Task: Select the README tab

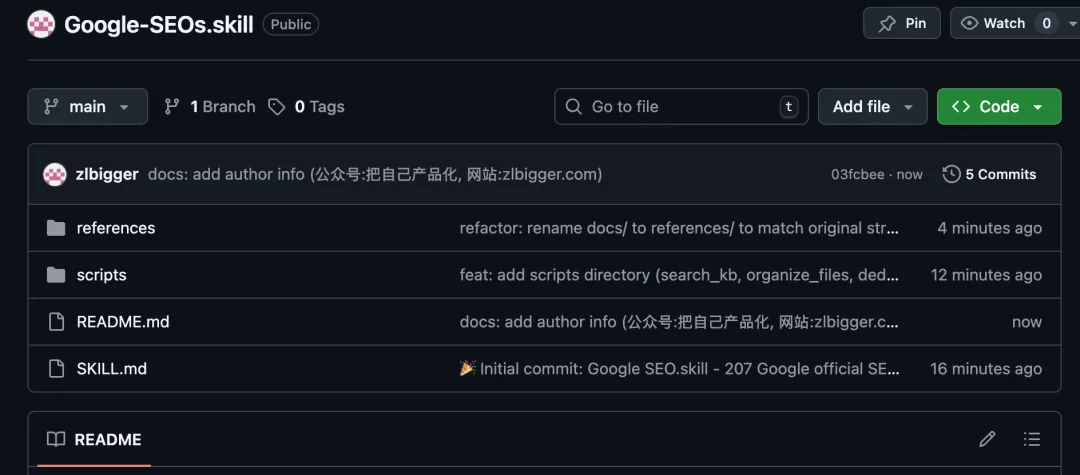Action: tap(94, 440)
